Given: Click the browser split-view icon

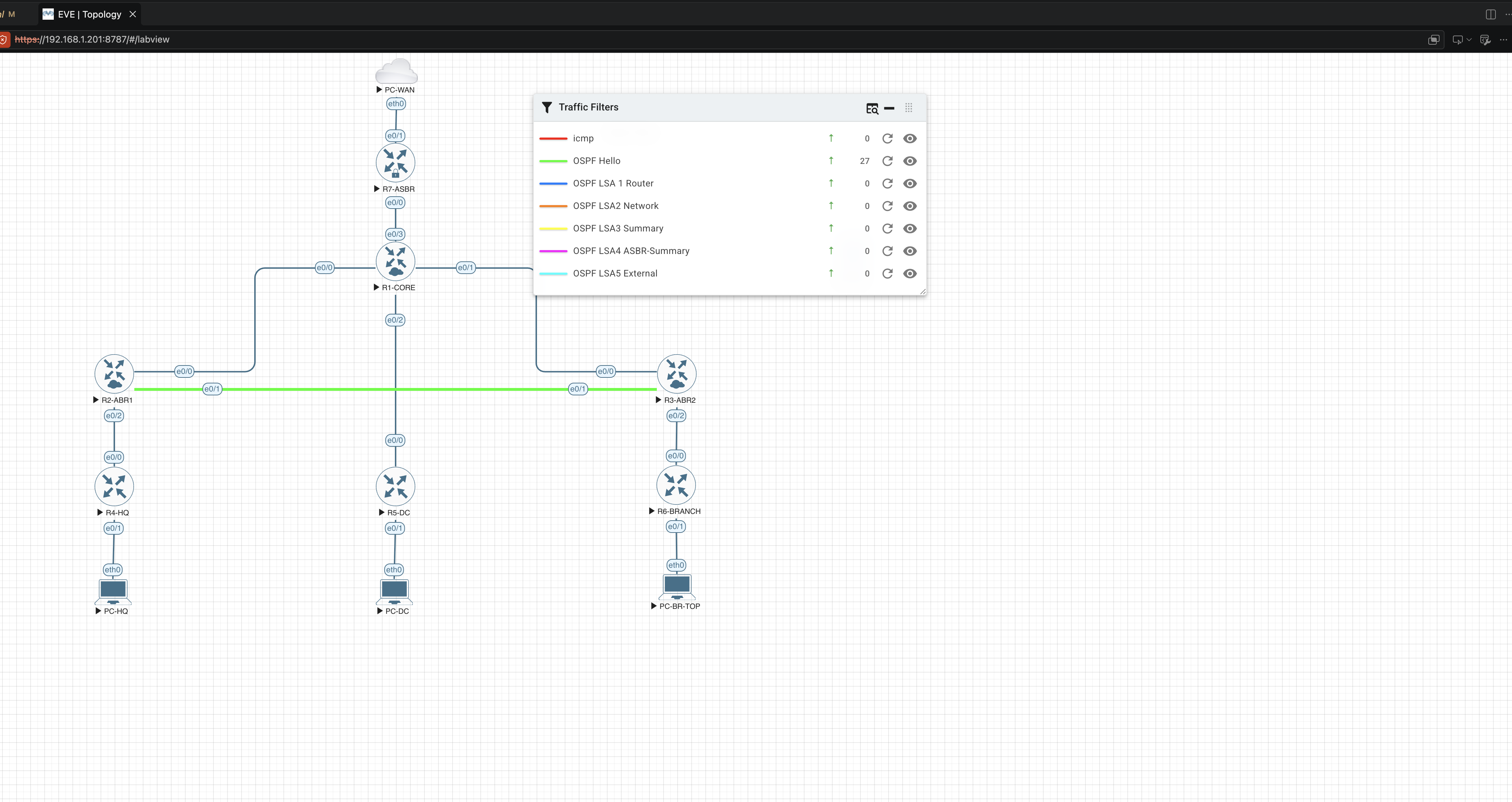Looking at the screenshot, I should point(1490,14).
